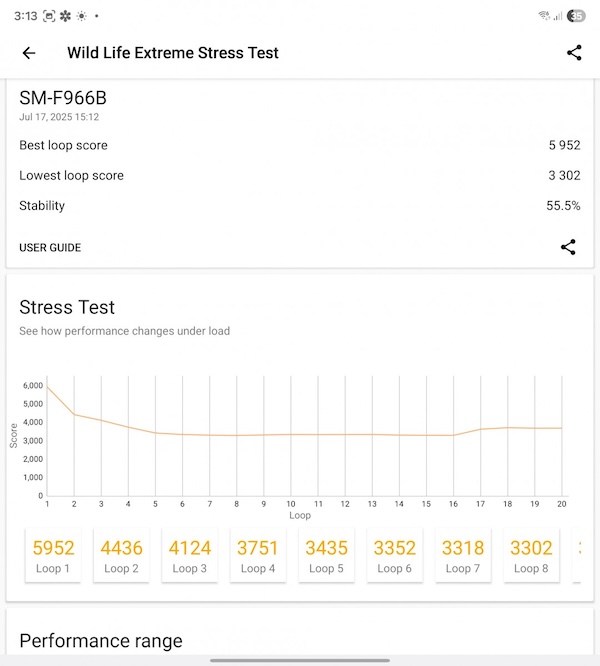Tap the Loop 3 score card 4124
600x666 pixels.
[189, 556]
